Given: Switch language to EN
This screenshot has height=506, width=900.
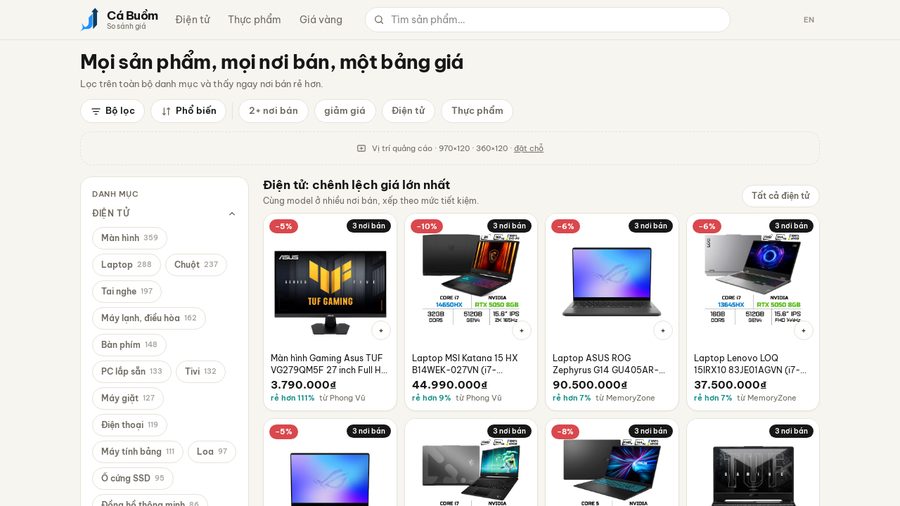Looking at the screenshot, I should [809, 20].
